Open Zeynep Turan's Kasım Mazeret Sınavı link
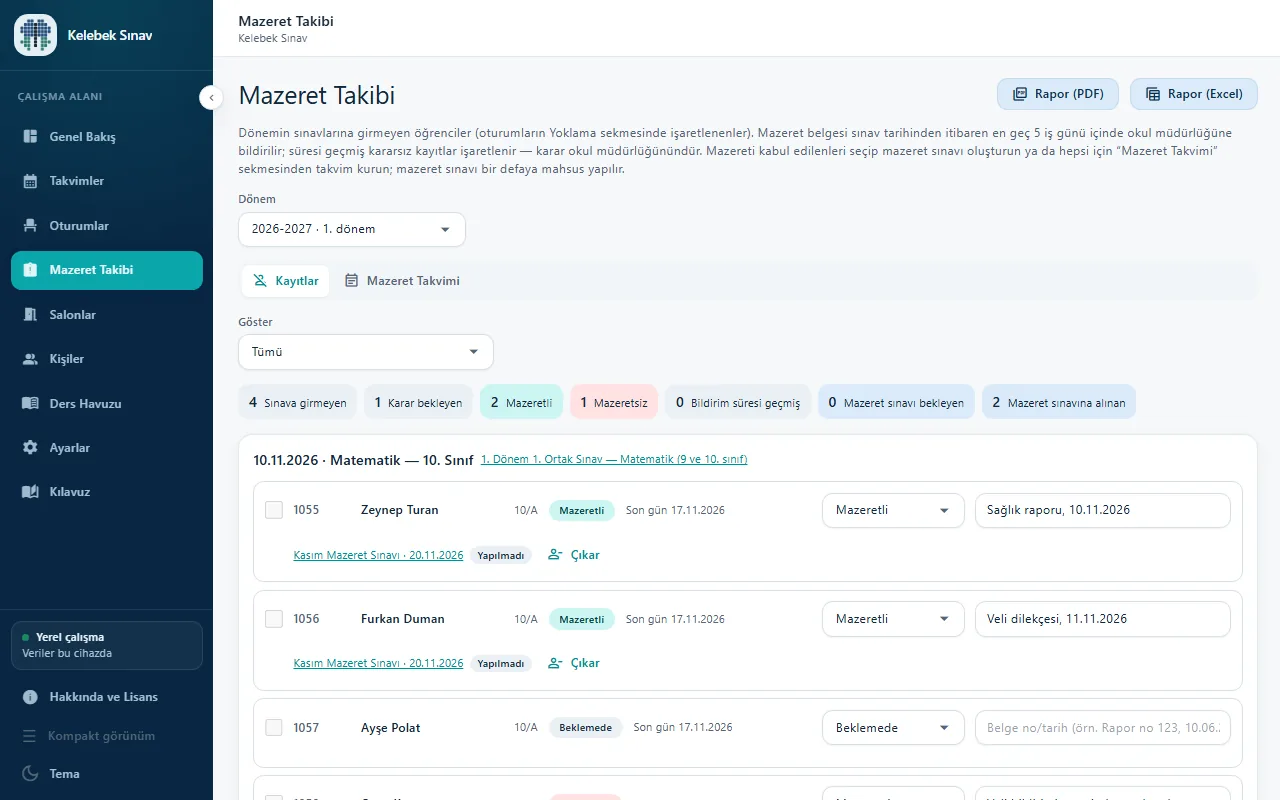The width and height of the screenshot is (1280, 800). (378, 555)
